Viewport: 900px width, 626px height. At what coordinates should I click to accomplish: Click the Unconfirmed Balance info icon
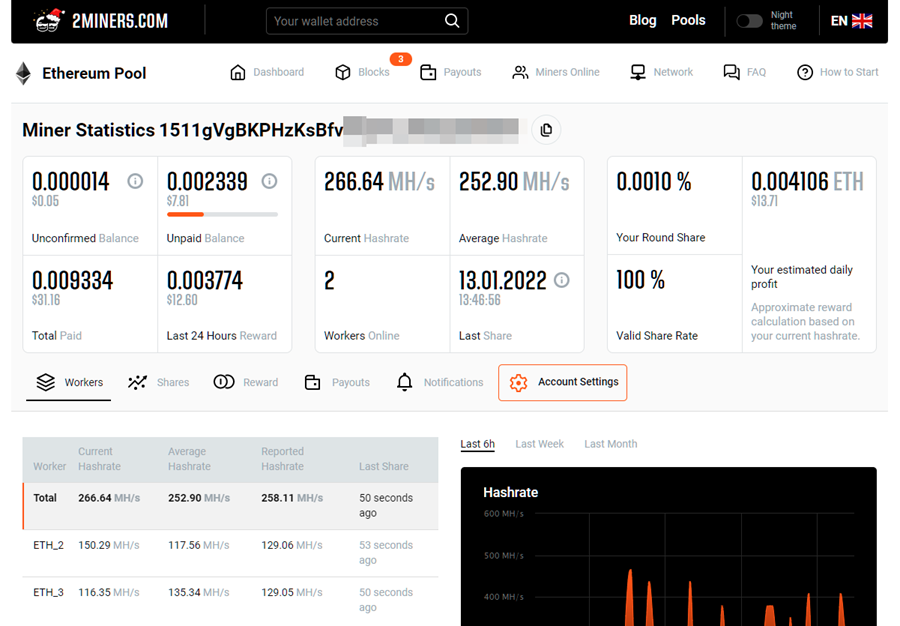135,181
